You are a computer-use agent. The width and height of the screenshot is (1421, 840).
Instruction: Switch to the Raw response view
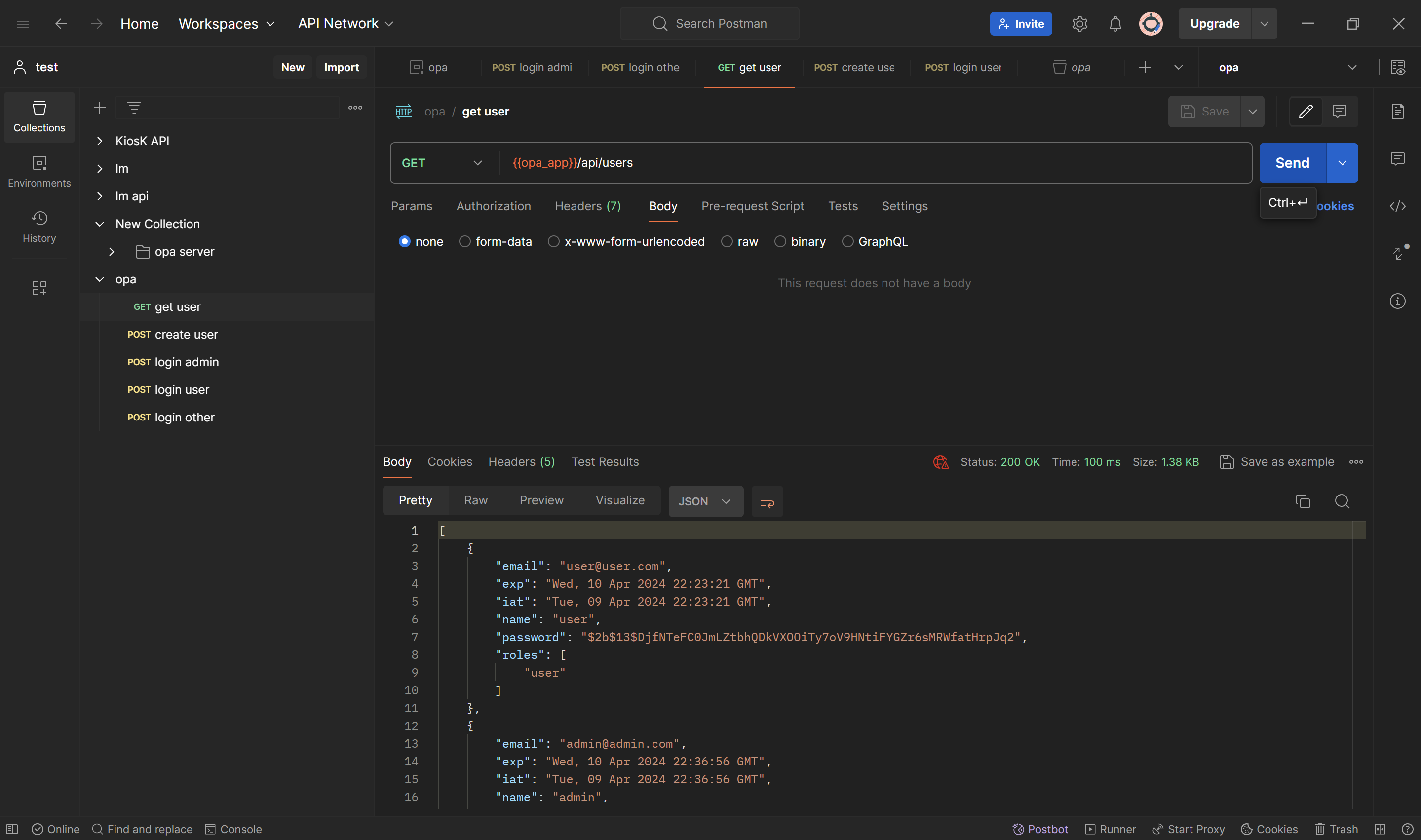click(x=475, y=500)
